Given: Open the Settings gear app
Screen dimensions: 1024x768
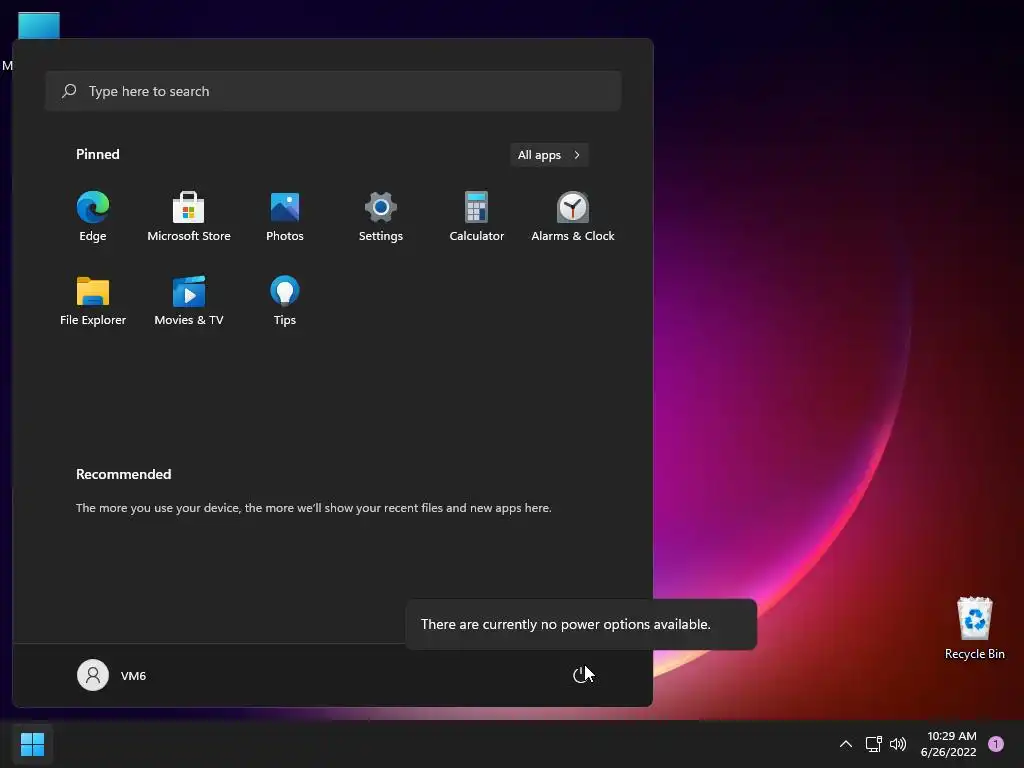Looking at the screenshot, I should (x=381, y=217).
